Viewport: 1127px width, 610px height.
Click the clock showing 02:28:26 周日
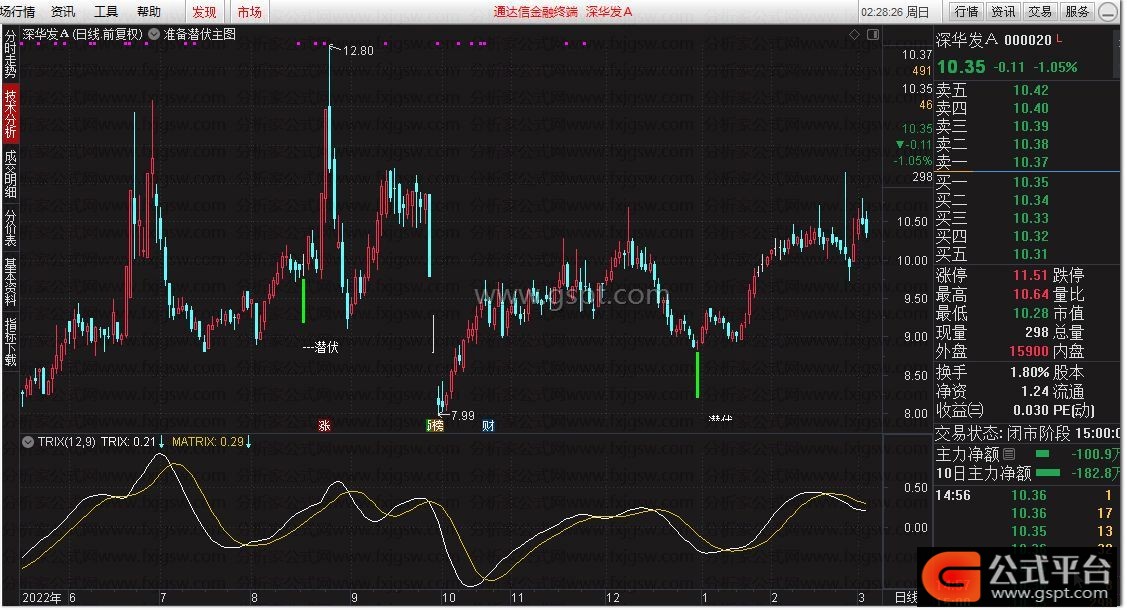pyautogui.click(x=895, y=12)
